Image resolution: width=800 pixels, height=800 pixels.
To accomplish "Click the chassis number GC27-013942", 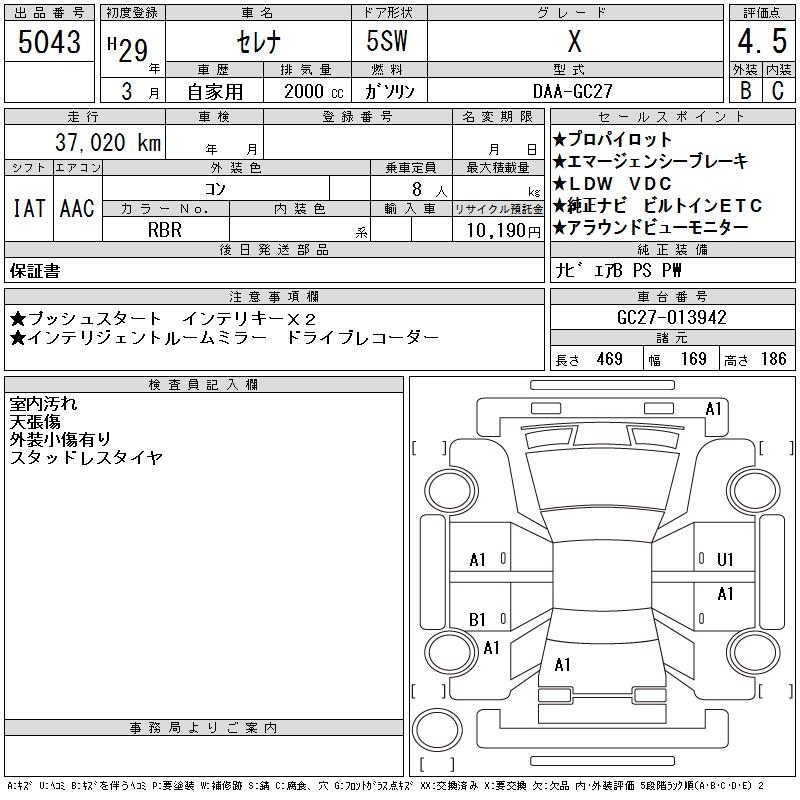I will coord(671,317).
